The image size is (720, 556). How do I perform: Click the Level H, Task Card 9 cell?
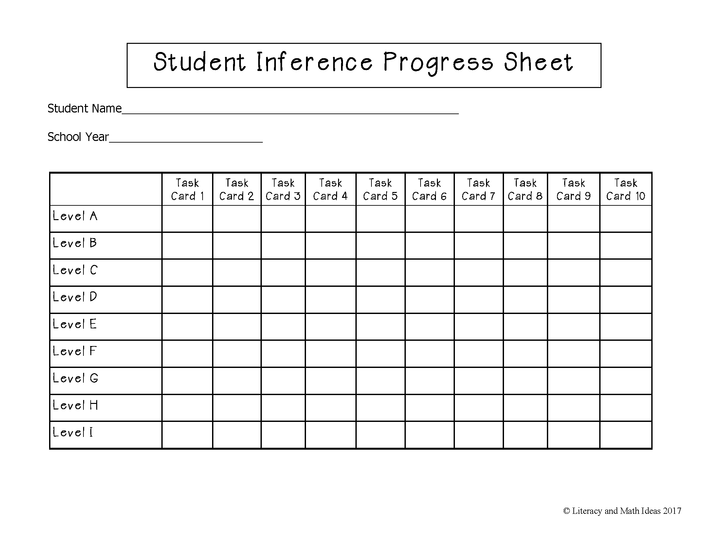(x=573, y=407)
